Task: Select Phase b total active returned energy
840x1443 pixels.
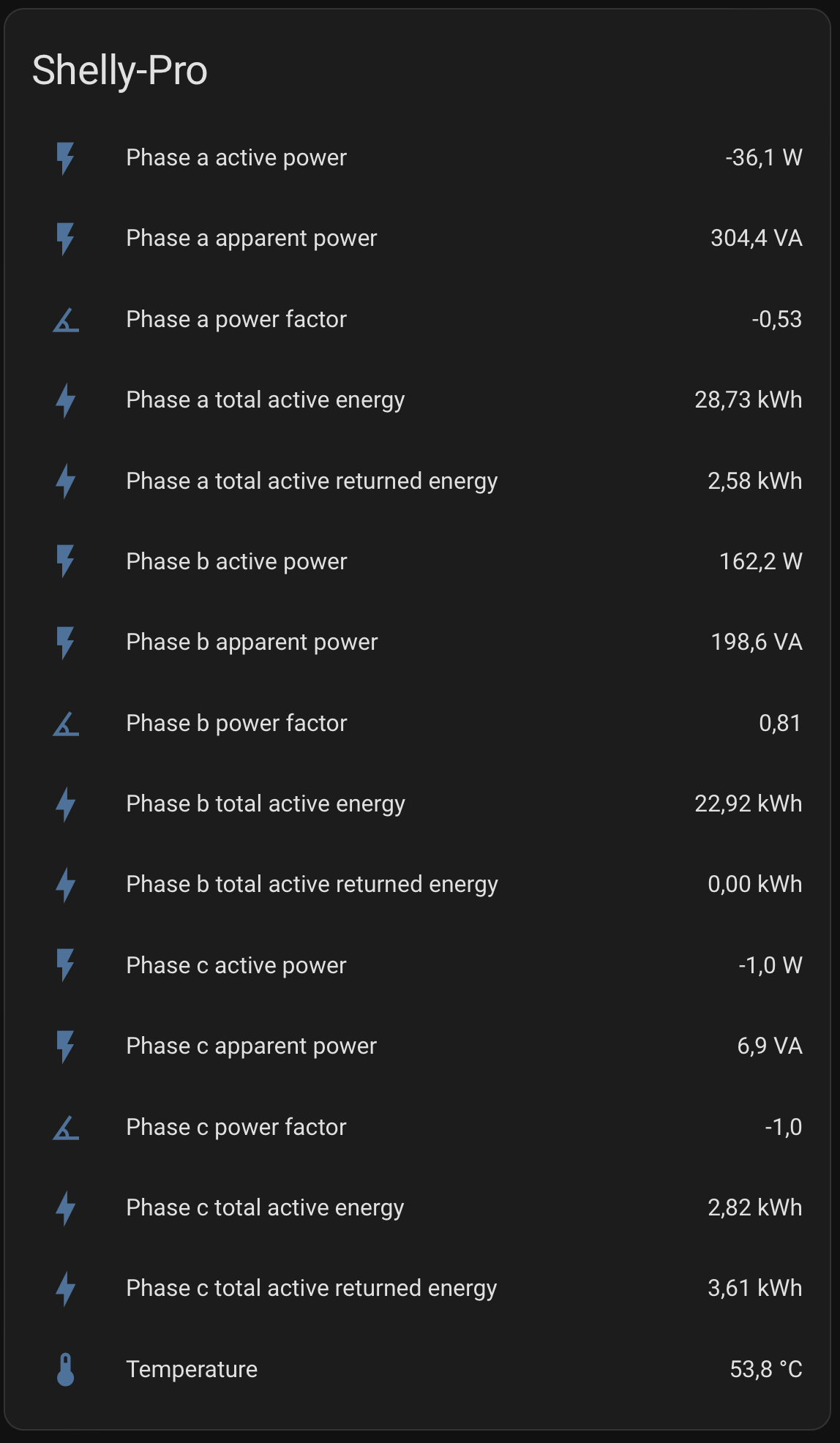Action: [x=312, y=884]
